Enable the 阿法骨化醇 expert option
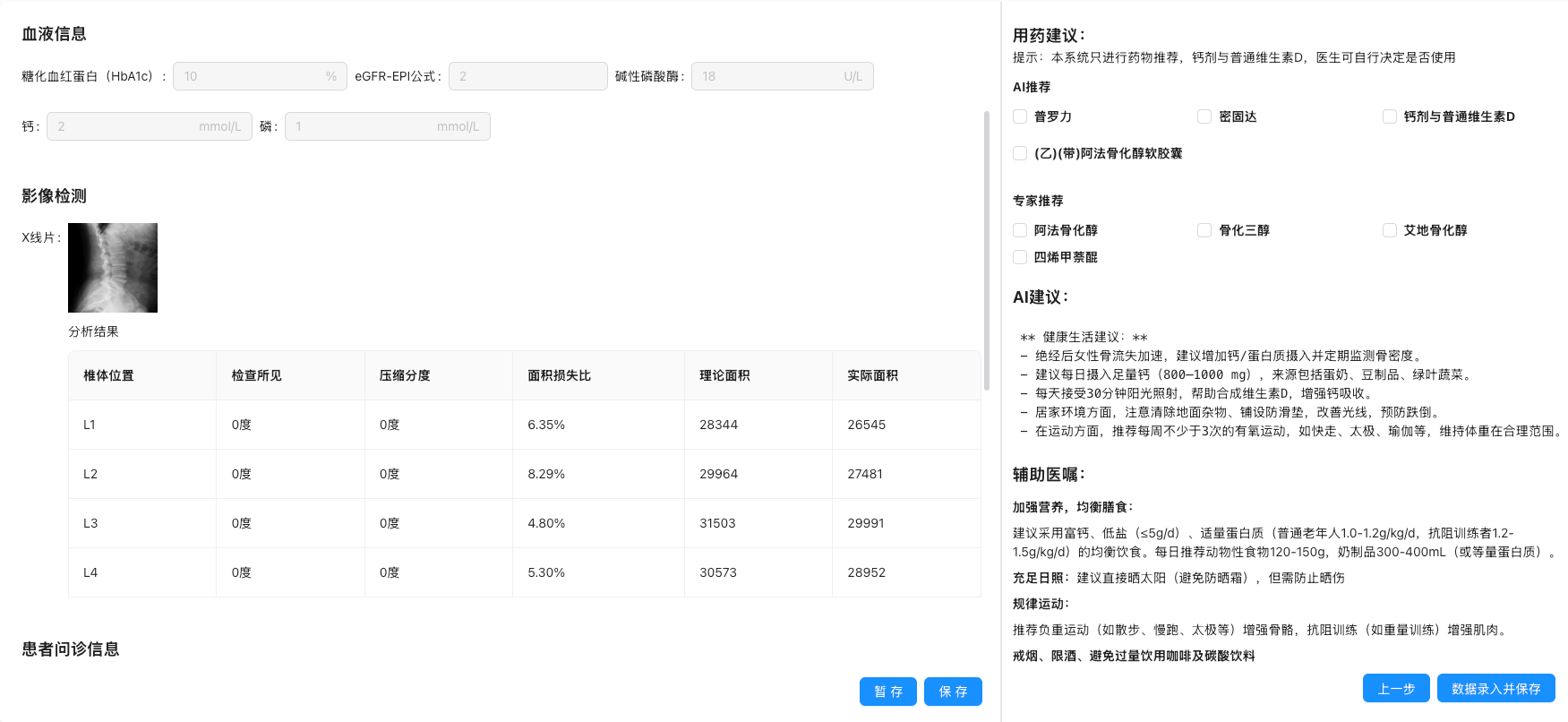The image size is (1568, 722). point(1020,230)
